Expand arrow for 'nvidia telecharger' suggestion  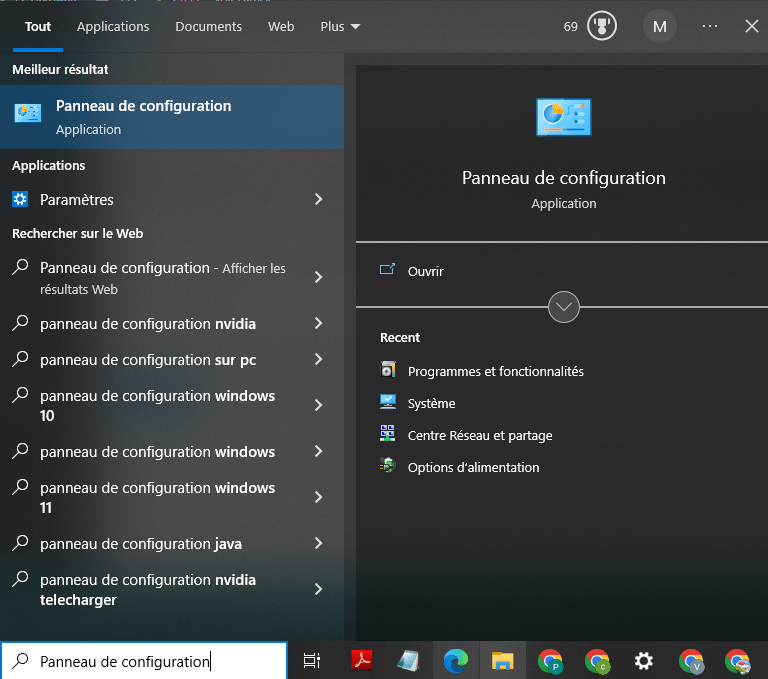(x=318, y=589)
